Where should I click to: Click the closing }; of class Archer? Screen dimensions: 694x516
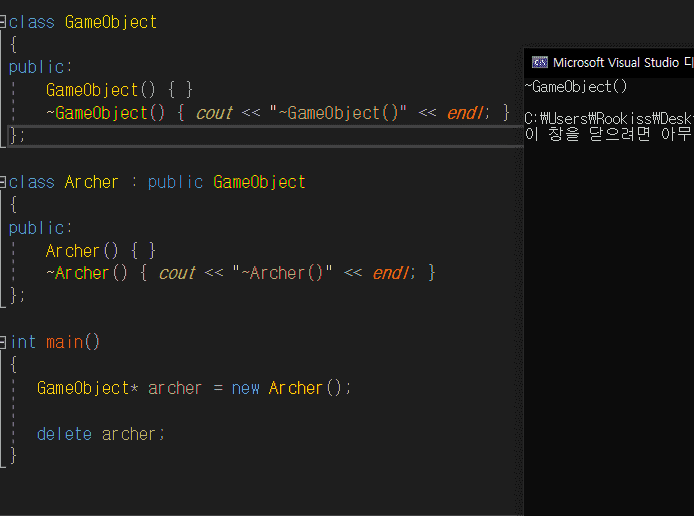point(17,295)
